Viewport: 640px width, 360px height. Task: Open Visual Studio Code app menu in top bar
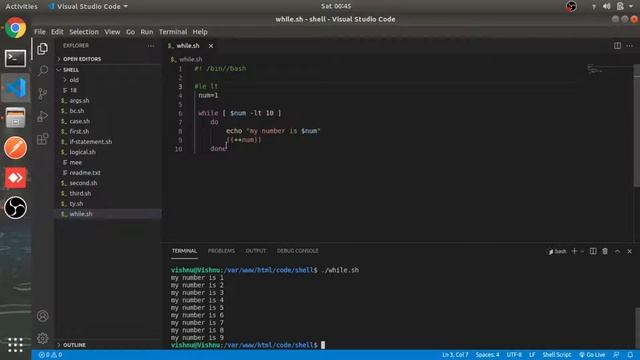pyautogui.click(x=88, y=7)
